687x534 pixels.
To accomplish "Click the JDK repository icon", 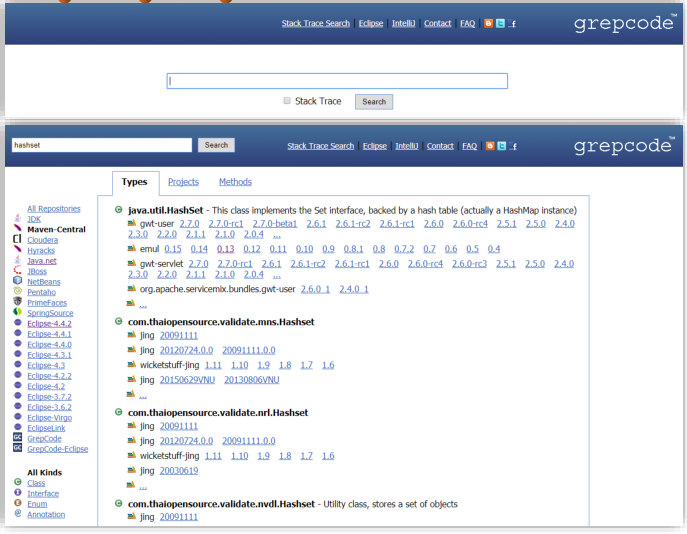I will click(x=18, y=218).
